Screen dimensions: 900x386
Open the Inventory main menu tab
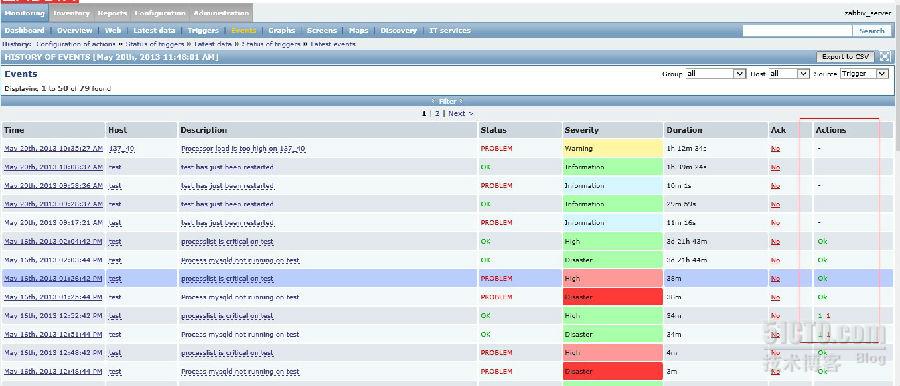tap(72, 13)
